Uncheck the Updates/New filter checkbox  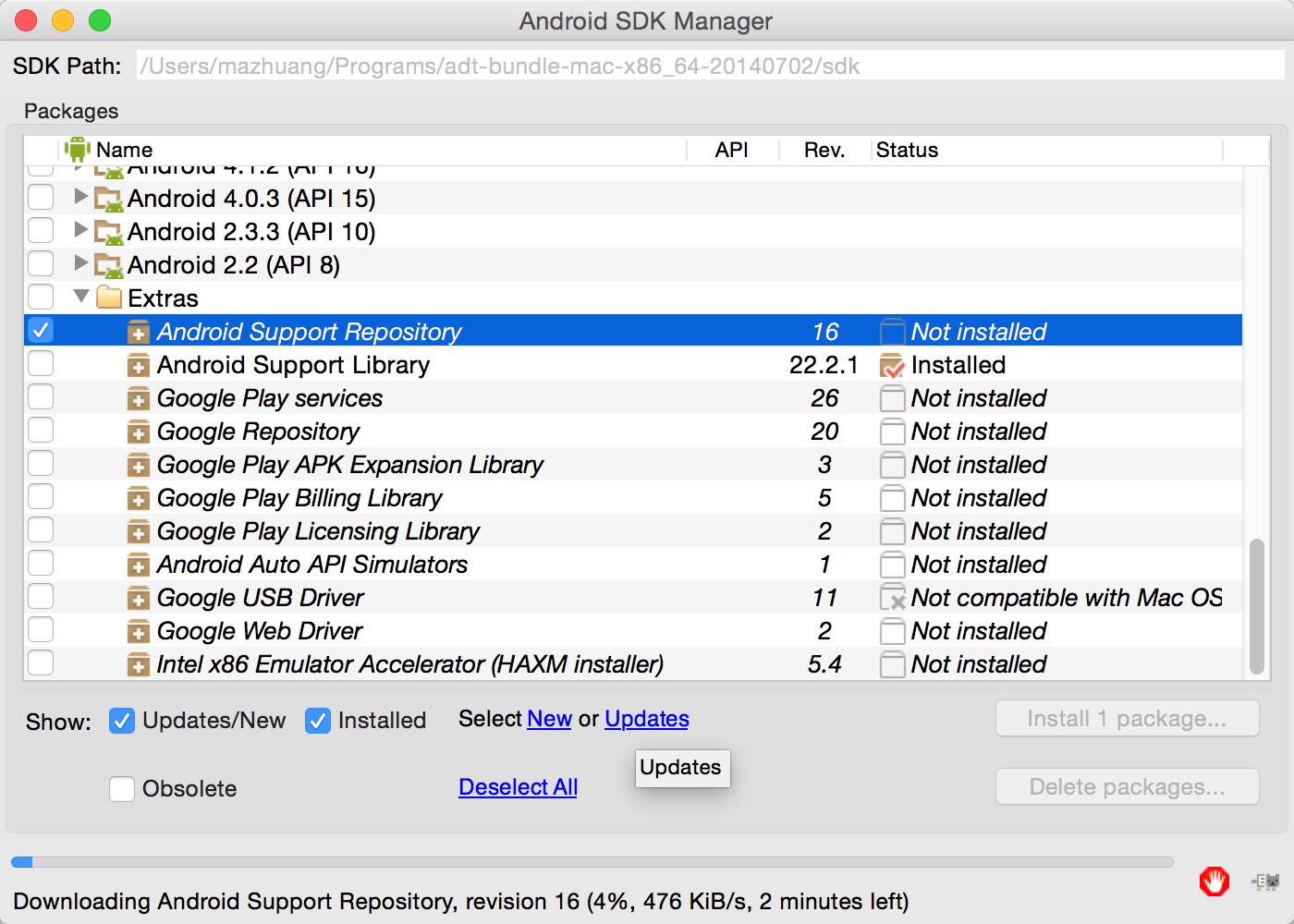122,721
